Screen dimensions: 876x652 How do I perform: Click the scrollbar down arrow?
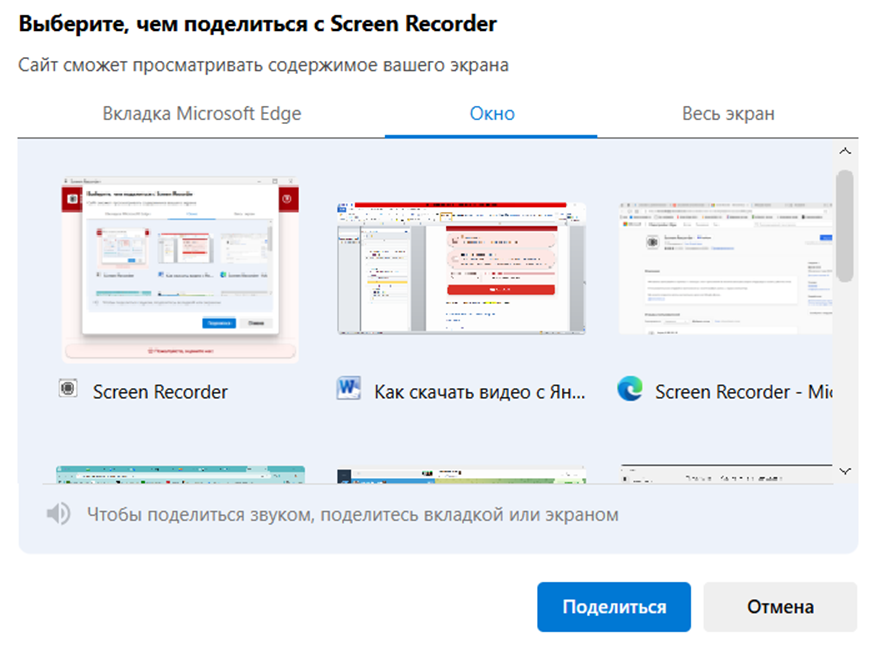[x=845, y=471]
